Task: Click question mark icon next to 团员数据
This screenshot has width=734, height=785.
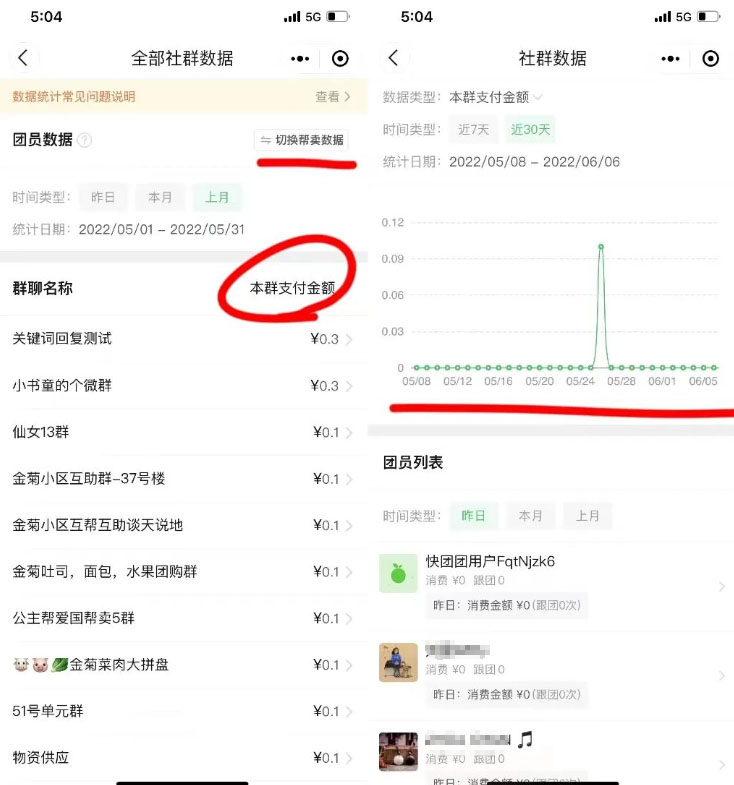Action: (85, 141)
